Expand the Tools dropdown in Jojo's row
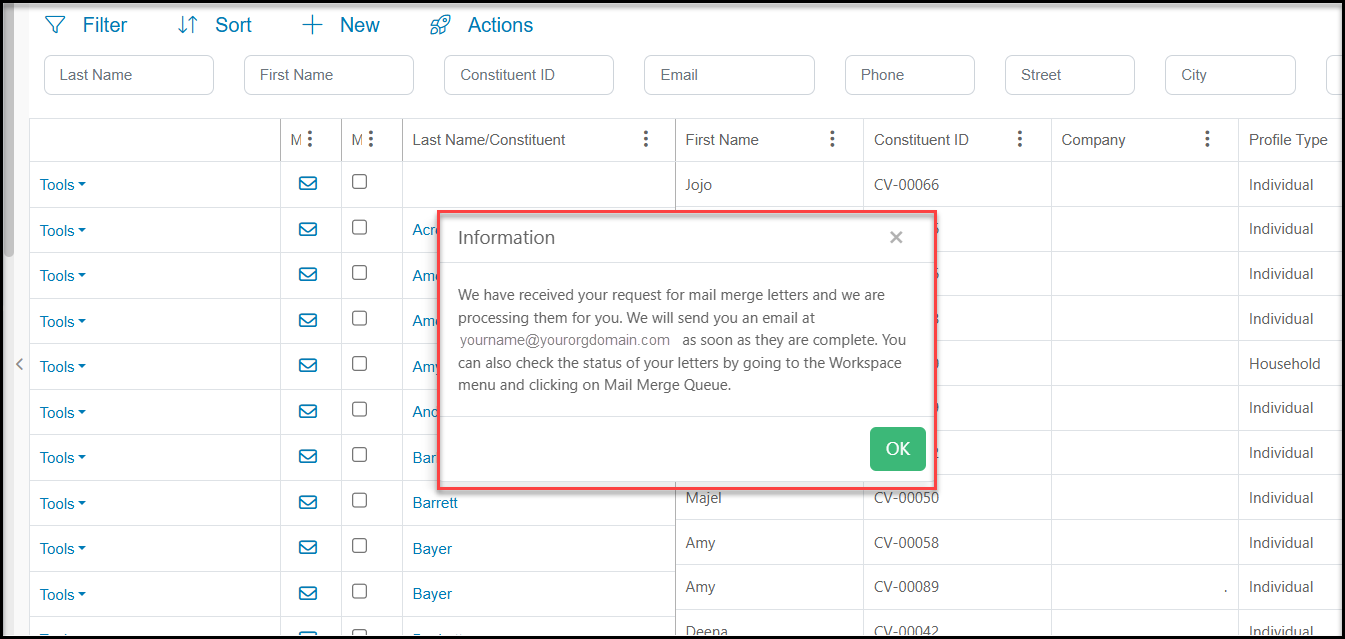This screenshot has width=1345, height=639. [x=63, y=185]
